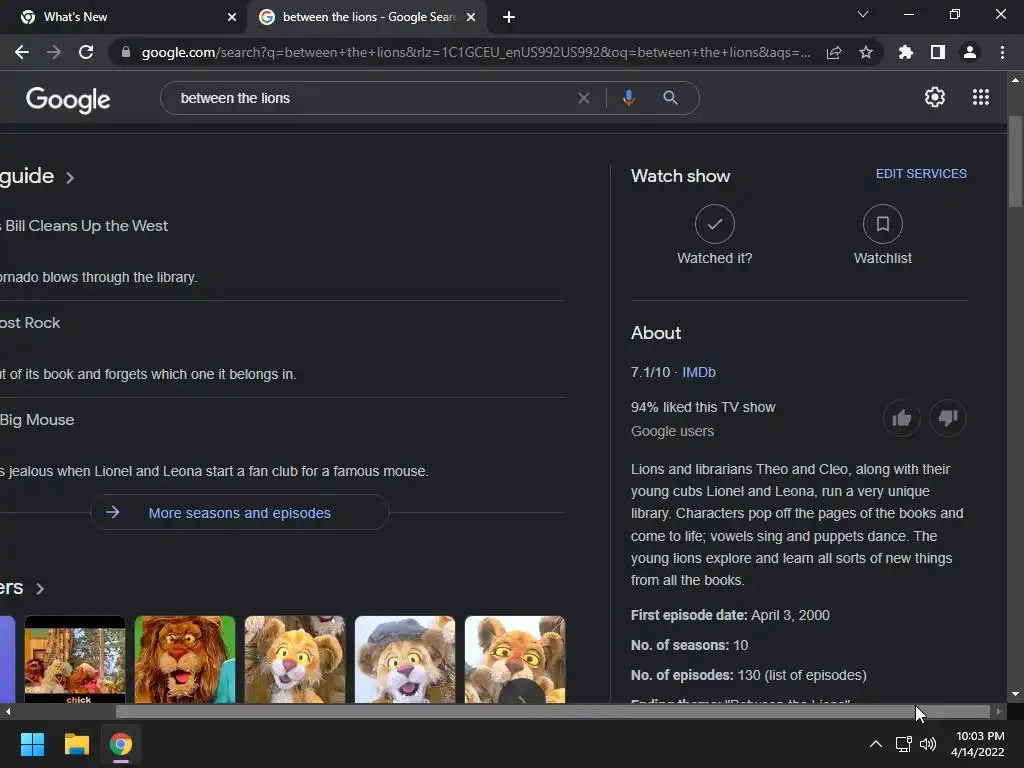Open Chrome three-dot menu
Image resolution: width=1024 pixels, height=768 pixels.
click(1002, 52)
